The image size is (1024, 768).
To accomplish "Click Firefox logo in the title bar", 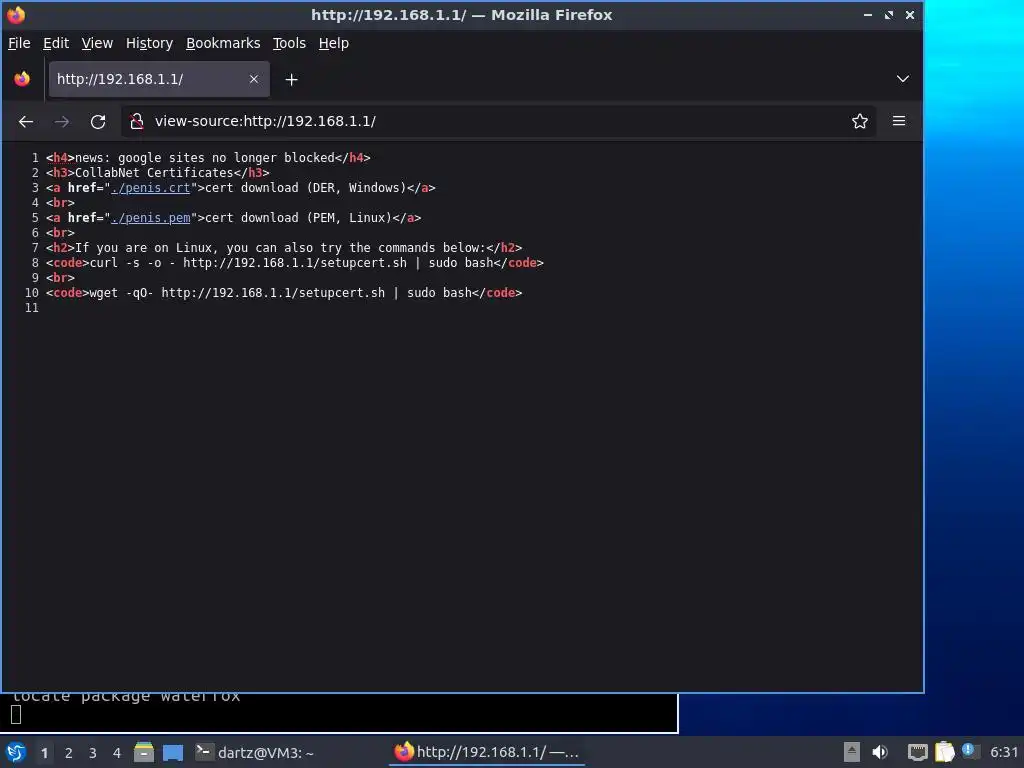I will pyautogui.click(x=16, y=14).
